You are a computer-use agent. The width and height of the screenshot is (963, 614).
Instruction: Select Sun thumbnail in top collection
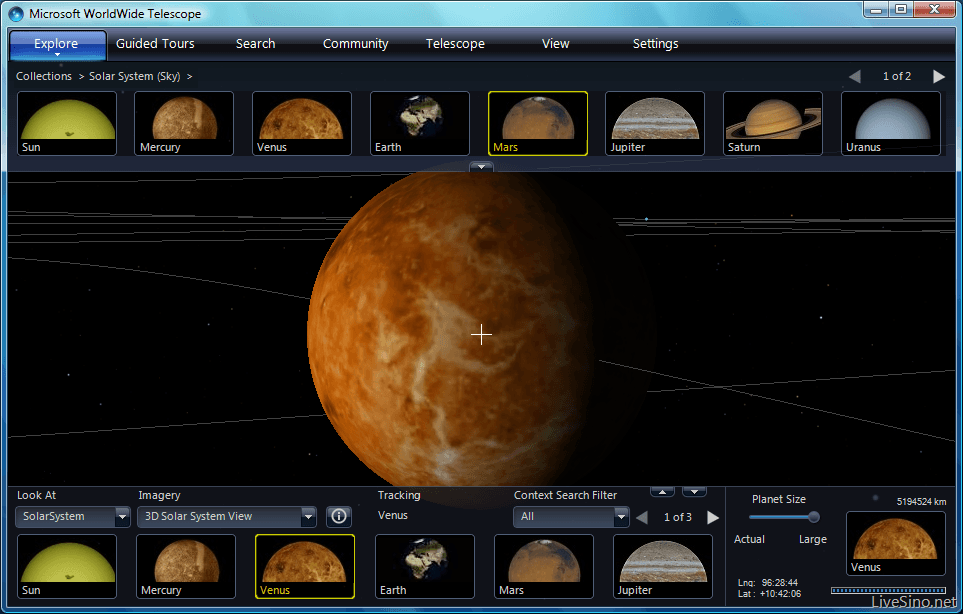67,123
